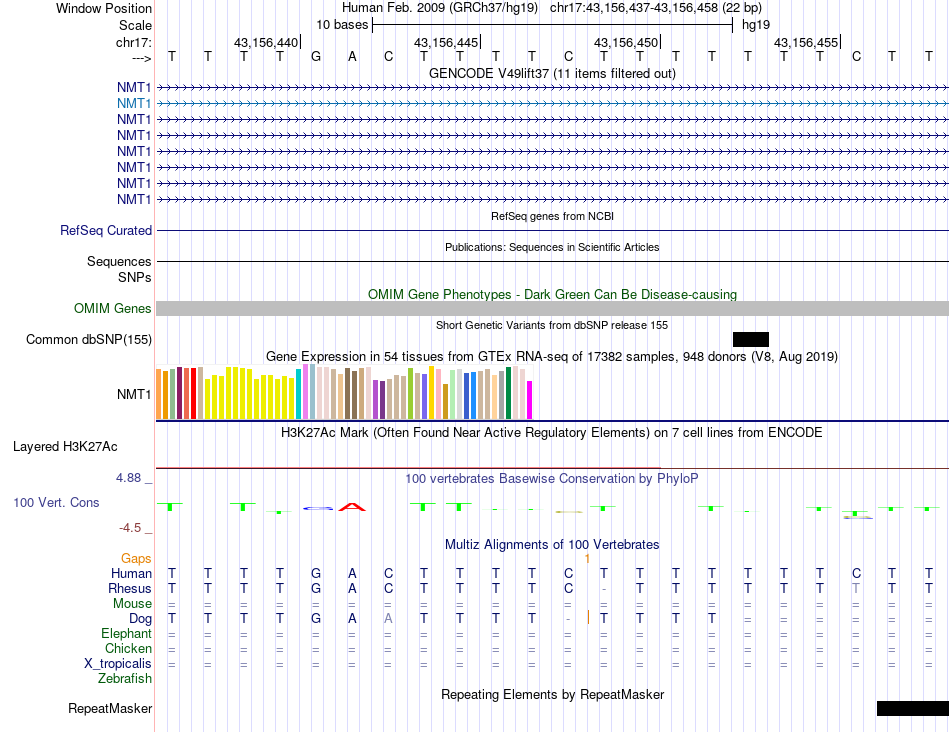Click the chr17: ruler label
The width and height of the screenshot is (950, 732).
tap(134, 42)
